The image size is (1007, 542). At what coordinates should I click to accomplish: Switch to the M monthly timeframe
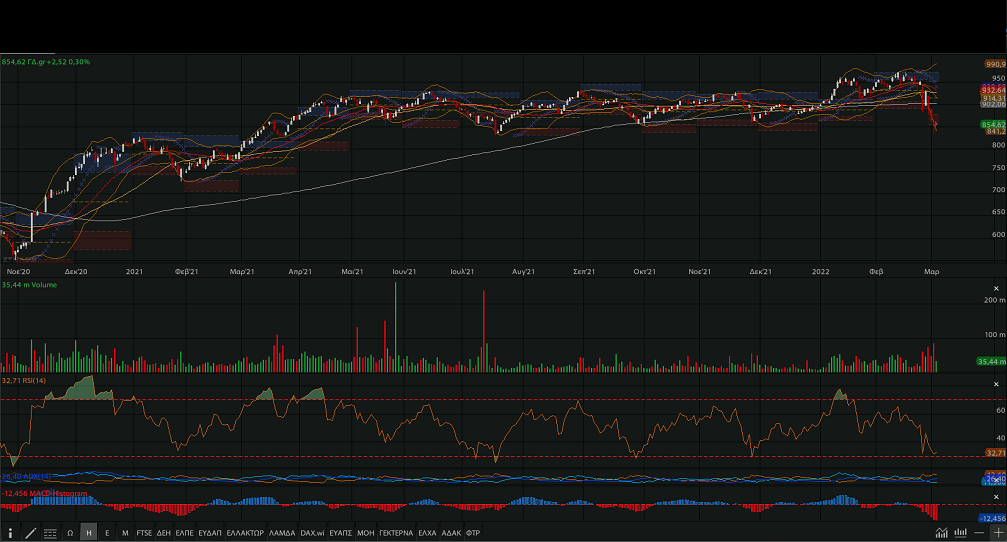[125, 533]
